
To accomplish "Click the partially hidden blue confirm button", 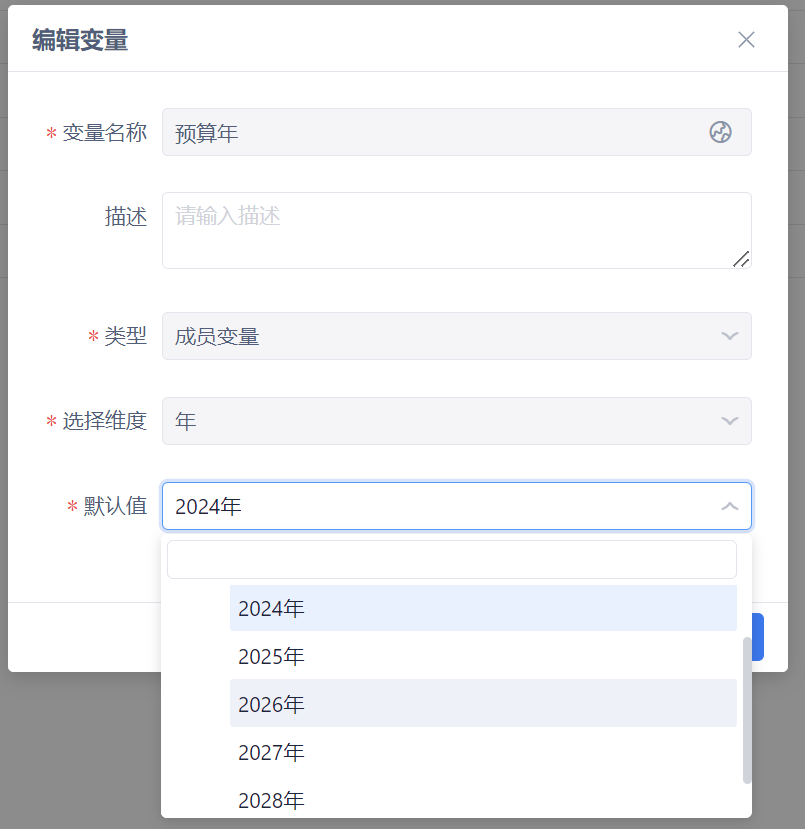I will [758, 637].
